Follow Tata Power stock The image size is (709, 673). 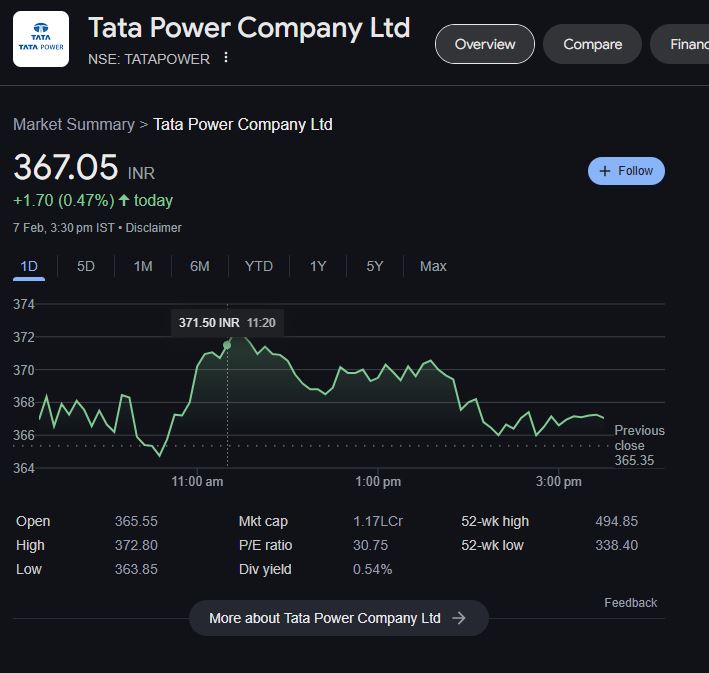(626, 171)
